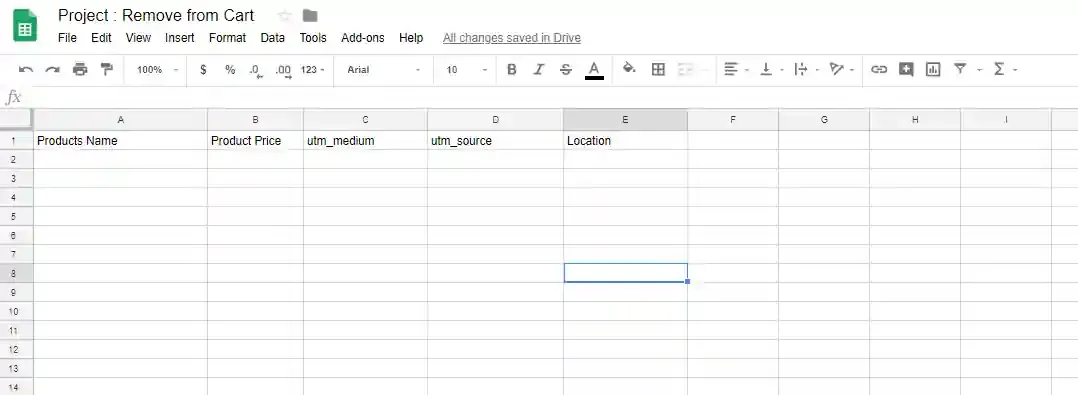
Task: Increase decimal places
Action: pos(283,70)
